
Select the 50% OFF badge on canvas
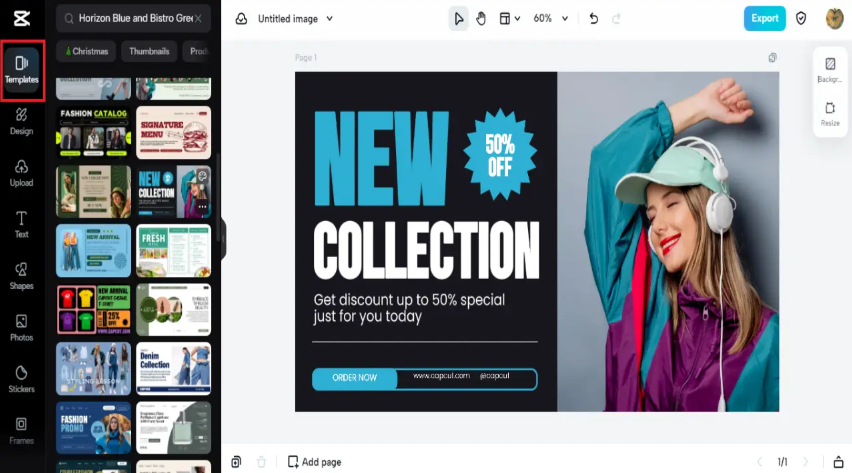point(500,154)
